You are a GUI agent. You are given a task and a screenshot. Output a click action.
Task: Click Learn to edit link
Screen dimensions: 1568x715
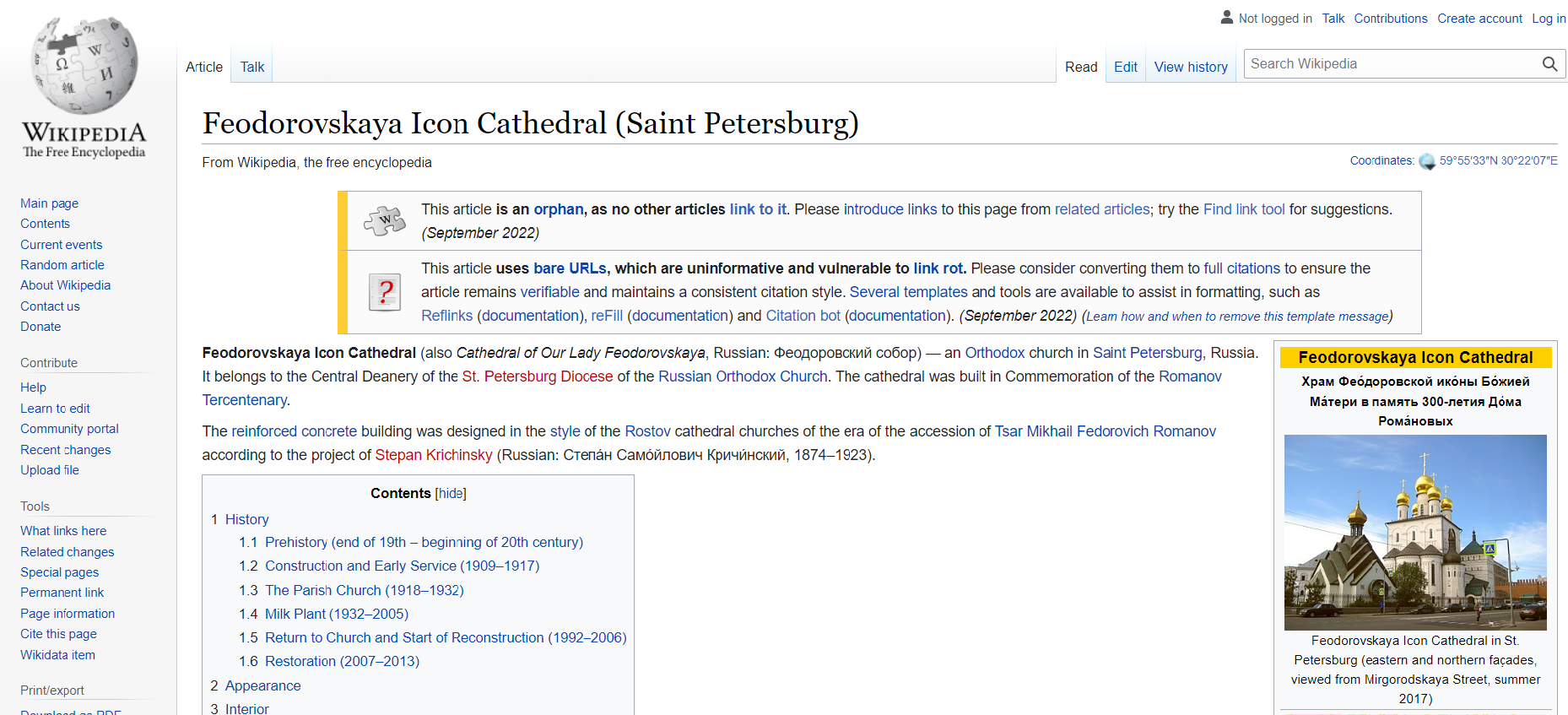coord(55,409)
